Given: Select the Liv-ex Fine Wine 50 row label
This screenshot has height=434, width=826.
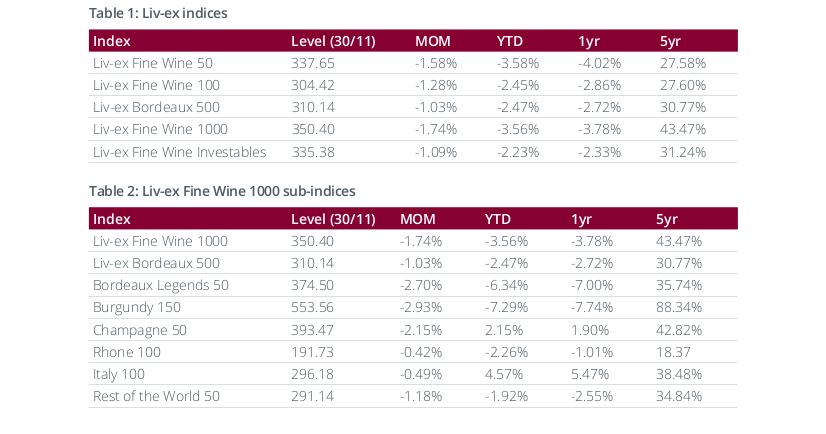Looking at the screenshot, I should [x=152, y=63].
